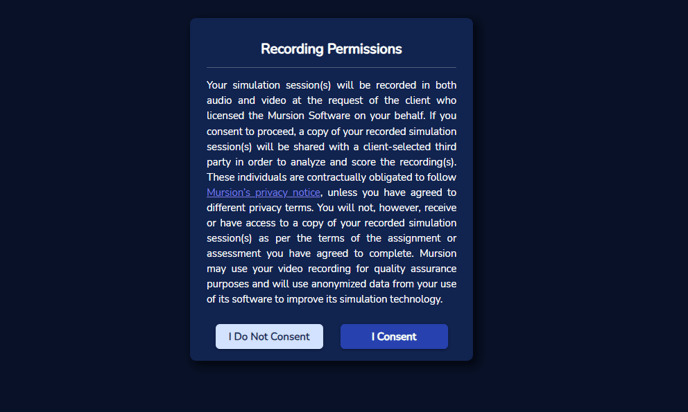
Task: Click the words "Mursion Software" in the paragraph
Action: tap(309, 116)
